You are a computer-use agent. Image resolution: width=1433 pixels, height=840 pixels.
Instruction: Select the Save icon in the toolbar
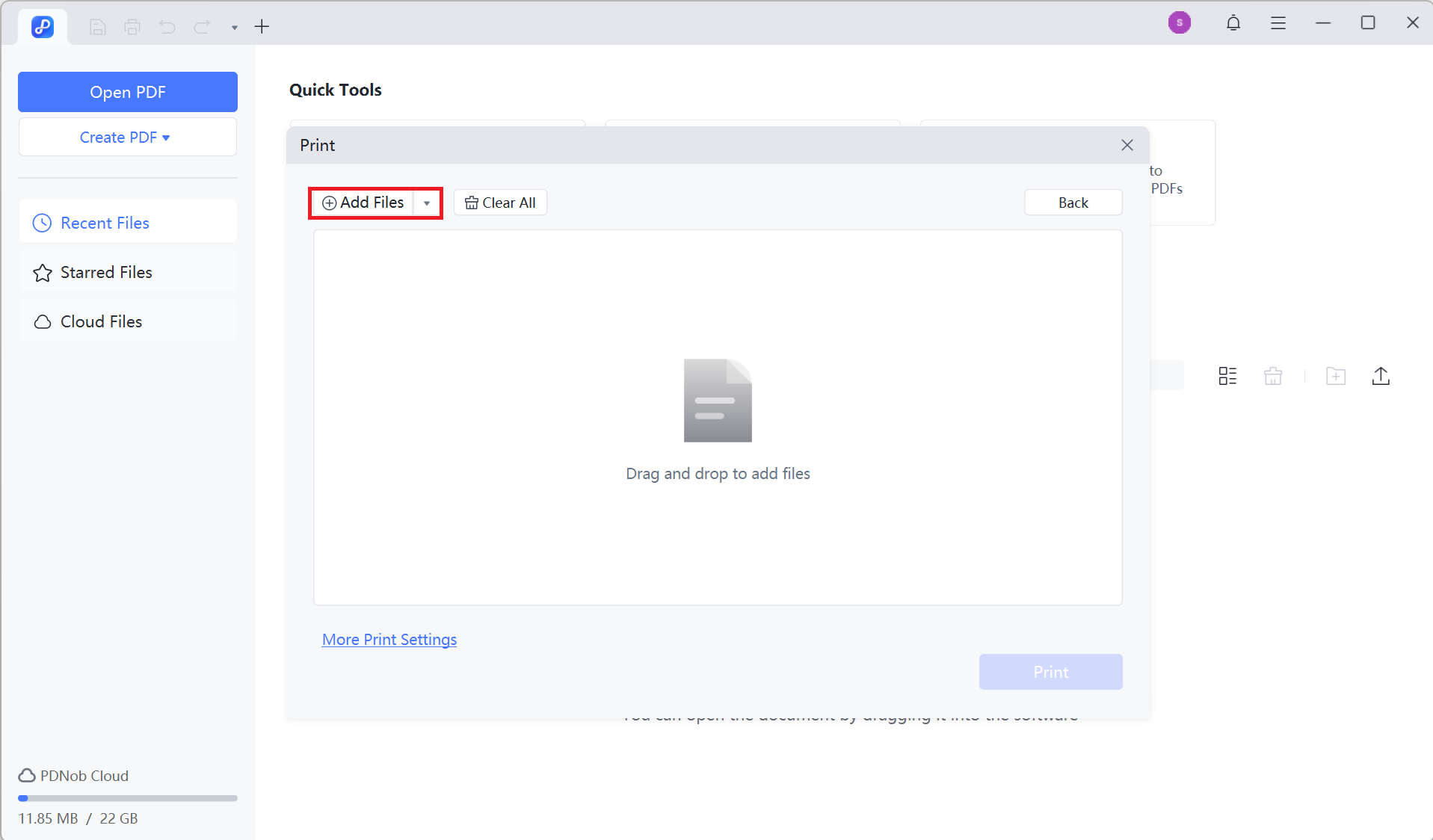(97, 26)
